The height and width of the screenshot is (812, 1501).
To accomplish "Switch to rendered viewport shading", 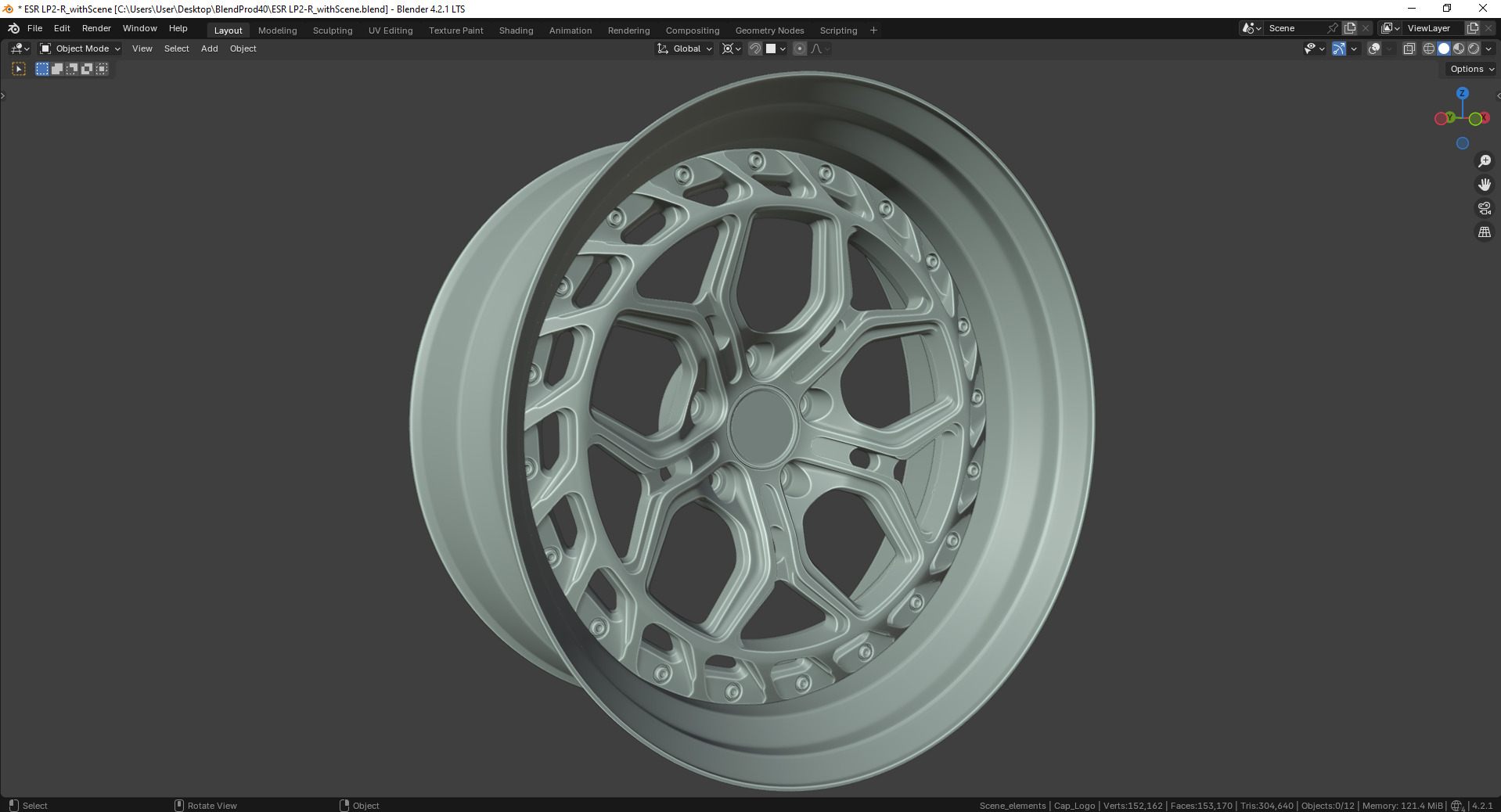I will (1474, 49).
